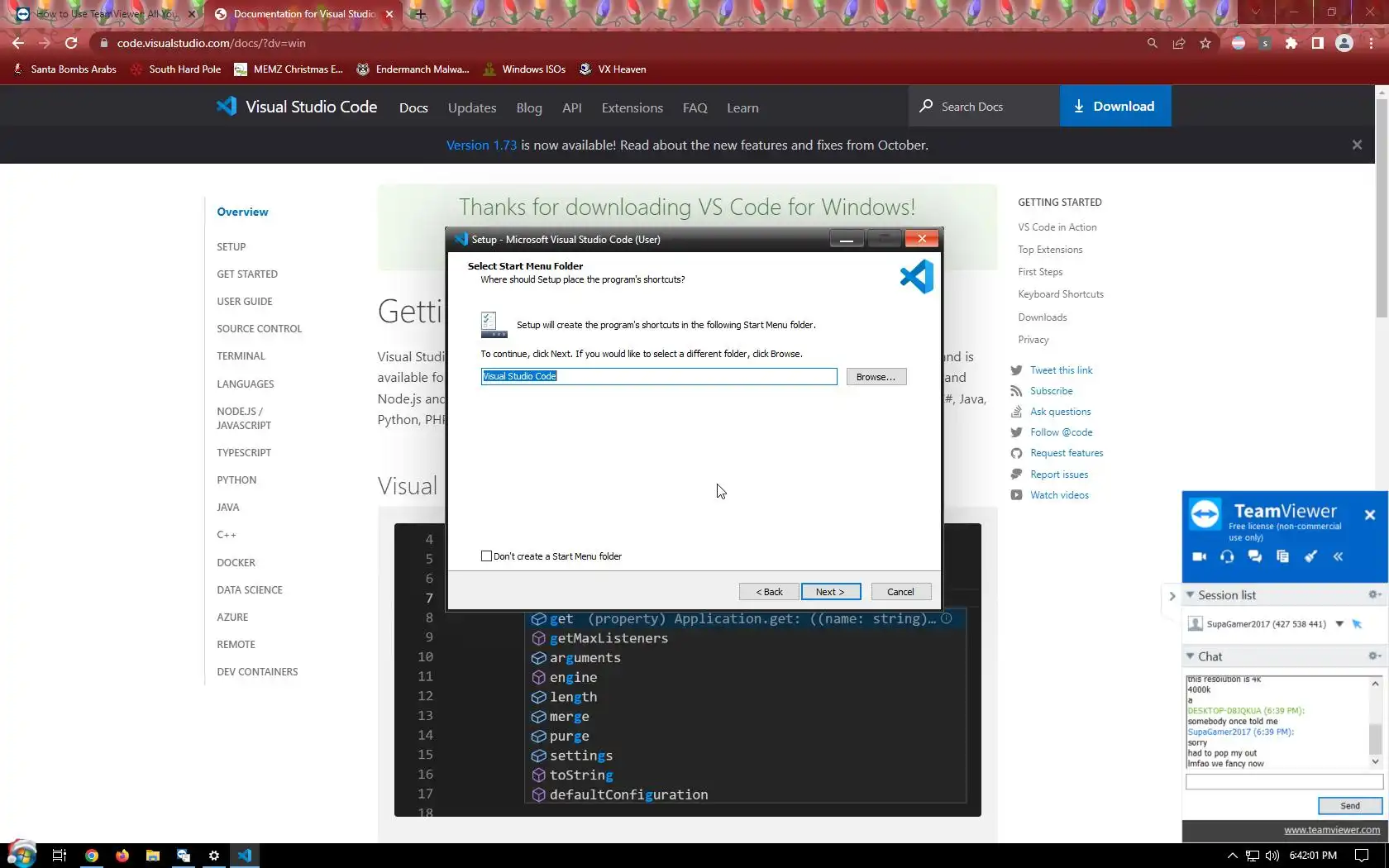Switch to the How to Use TeamViewer tab
1389x868 pixels.
(x=105, y=14)
